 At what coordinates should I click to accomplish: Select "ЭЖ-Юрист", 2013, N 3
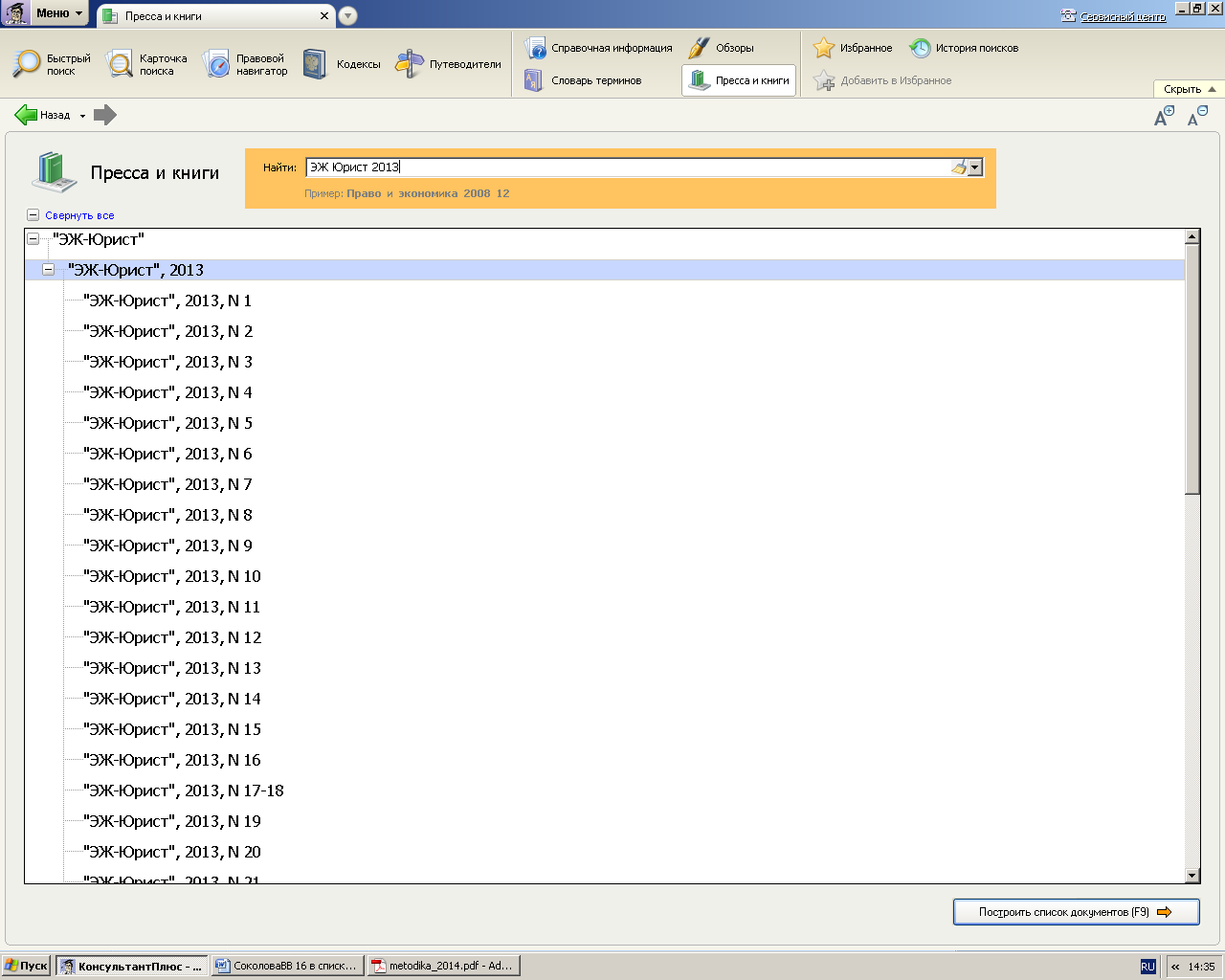pyautogui.click(x=168, y=362)
